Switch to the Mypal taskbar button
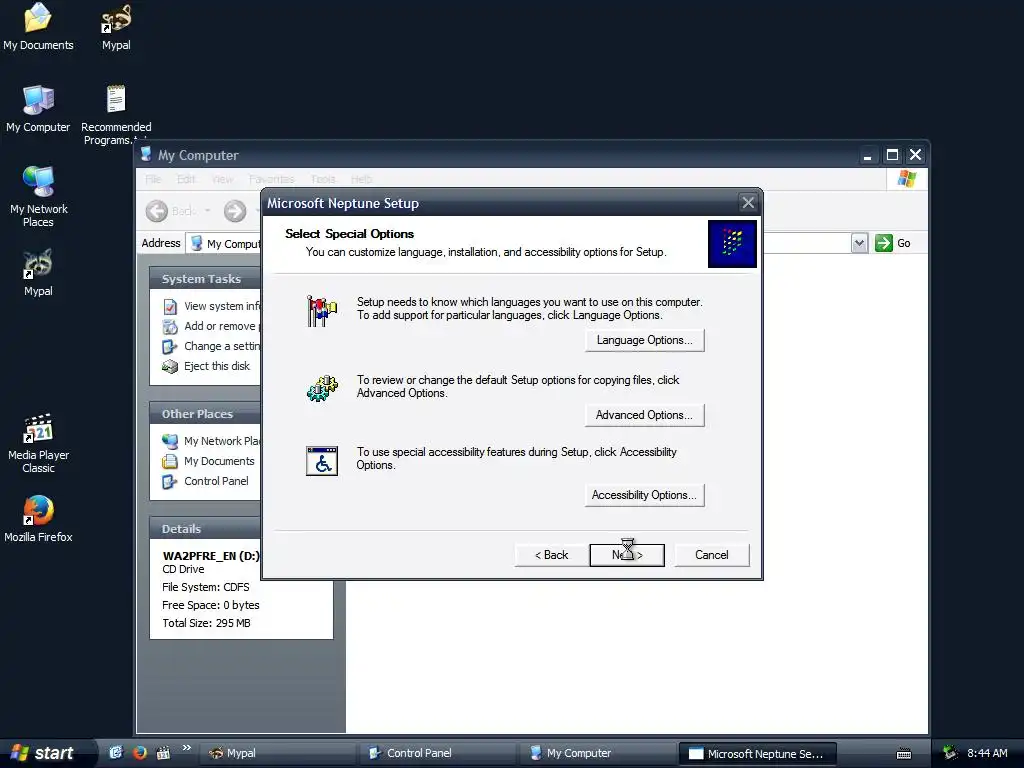This screenshot has height=768, width=1024. point(278,753)
